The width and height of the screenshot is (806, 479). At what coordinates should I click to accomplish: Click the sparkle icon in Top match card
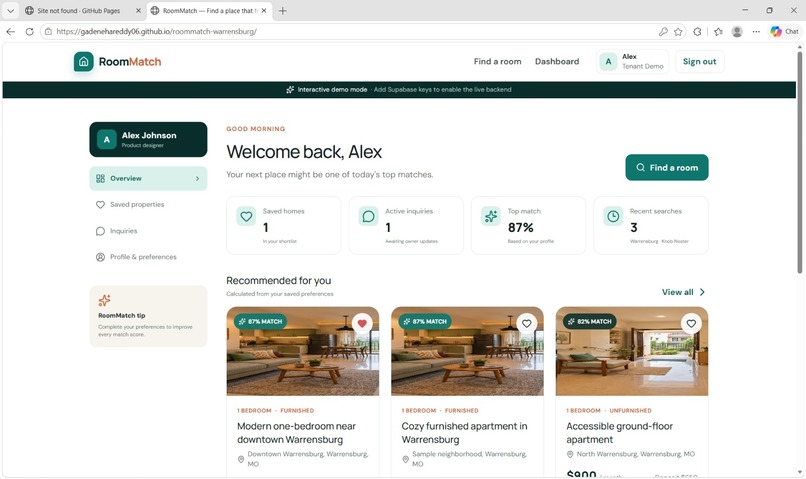coord(491,216)
